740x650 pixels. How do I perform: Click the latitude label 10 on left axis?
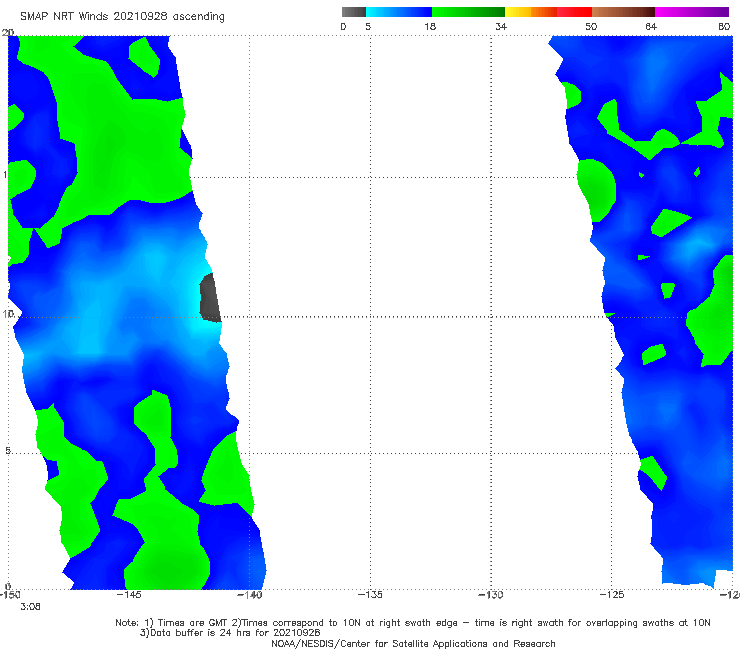coord(8,313)
